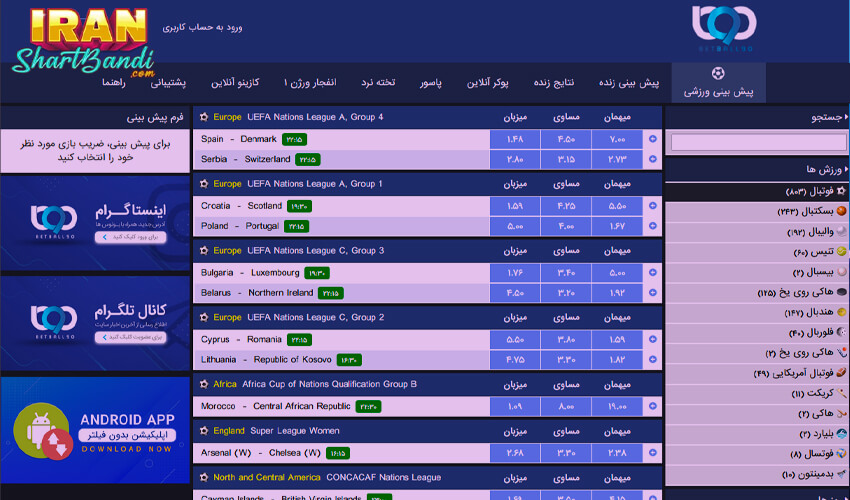This screenshot has height=500, width=850.
Task: Select volleyball icon in sports list
Action: [841, 231]
